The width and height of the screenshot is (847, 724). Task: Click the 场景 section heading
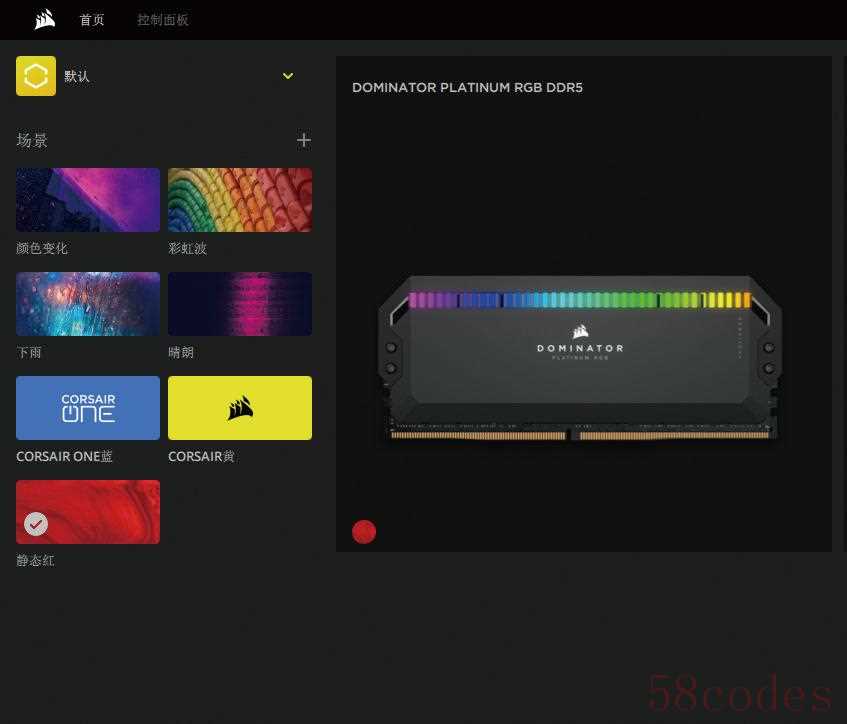32,140
